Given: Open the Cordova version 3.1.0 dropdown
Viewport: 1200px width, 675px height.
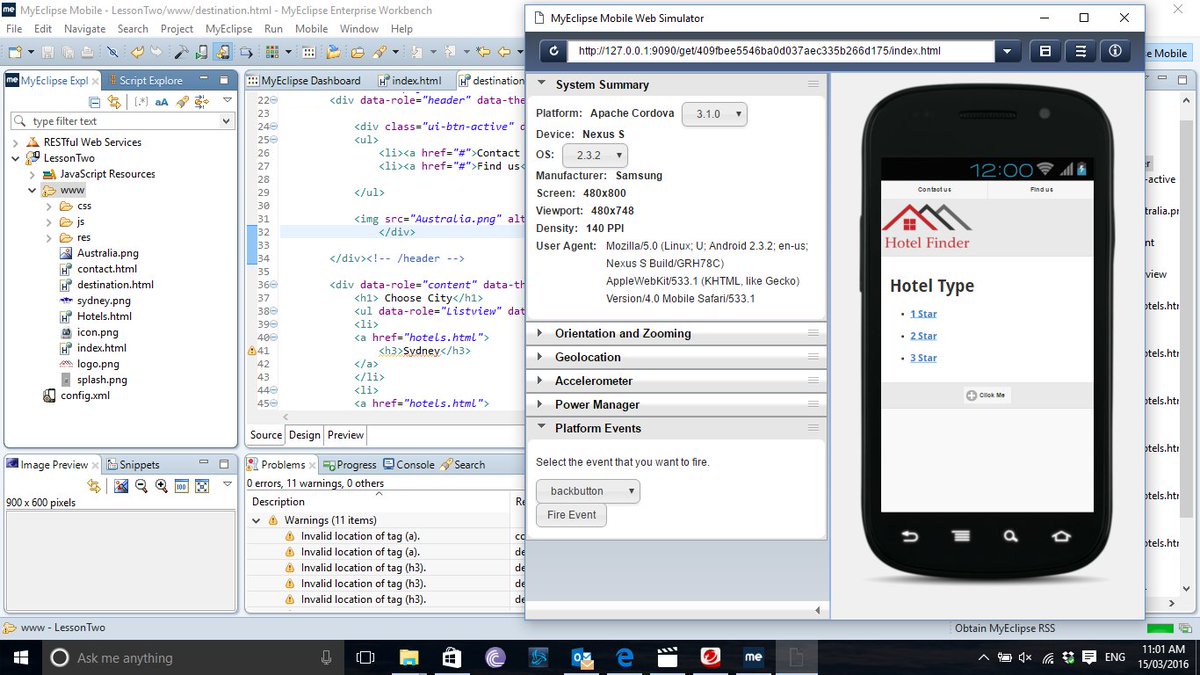Looking at the screenshot, I should point(714,114).
